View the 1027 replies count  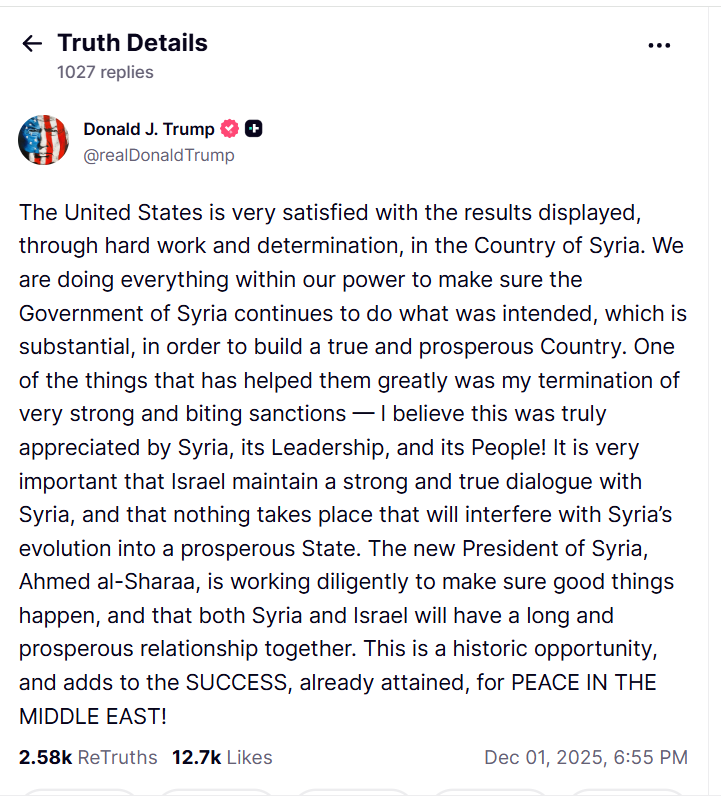coord(105,72)
